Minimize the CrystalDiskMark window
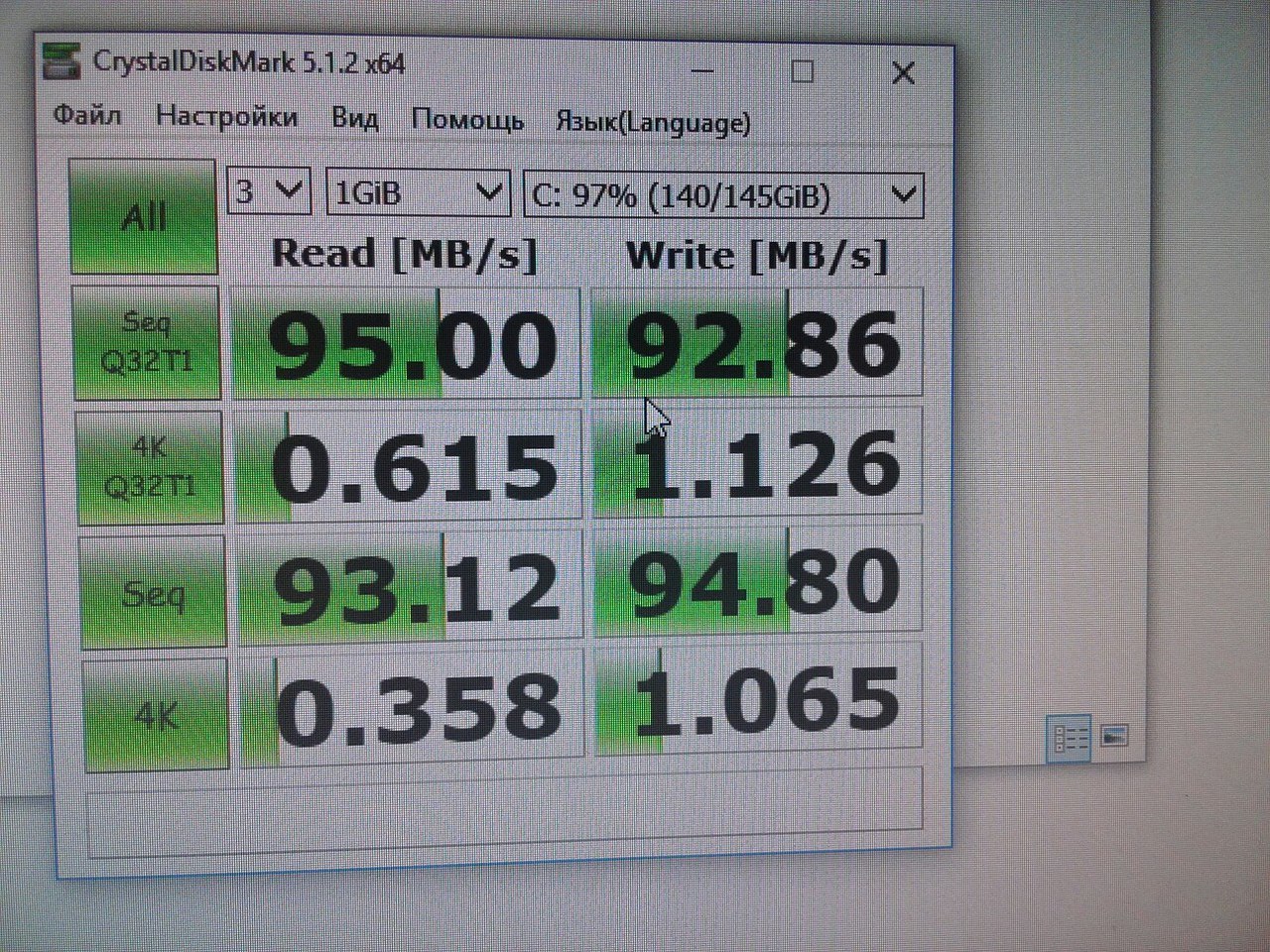Image resolution: width=1270 pixels, height=952 pixels. pos(702,70)
